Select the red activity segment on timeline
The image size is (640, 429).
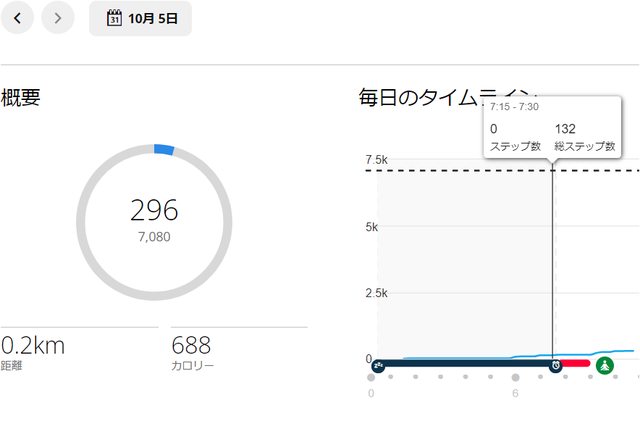tap(576, 364)
